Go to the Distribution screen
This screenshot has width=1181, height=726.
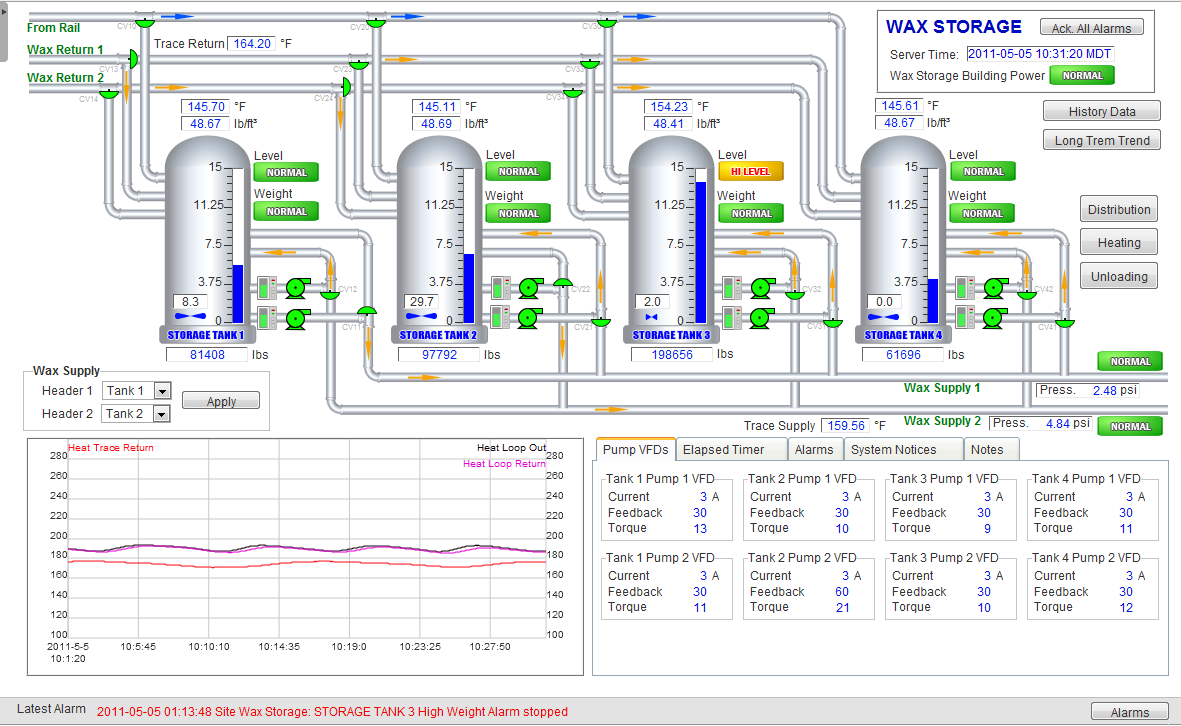click(1118, 209)
